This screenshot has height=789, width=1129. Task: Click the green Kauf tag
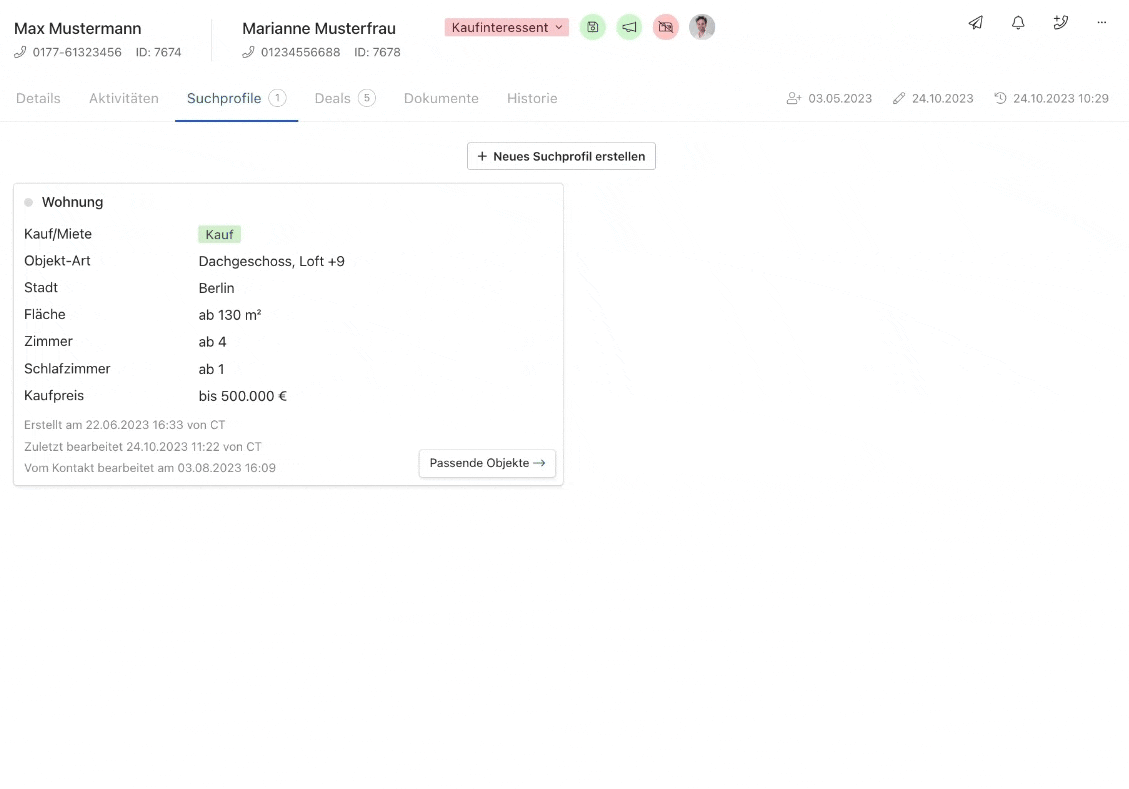coord(219,234)
